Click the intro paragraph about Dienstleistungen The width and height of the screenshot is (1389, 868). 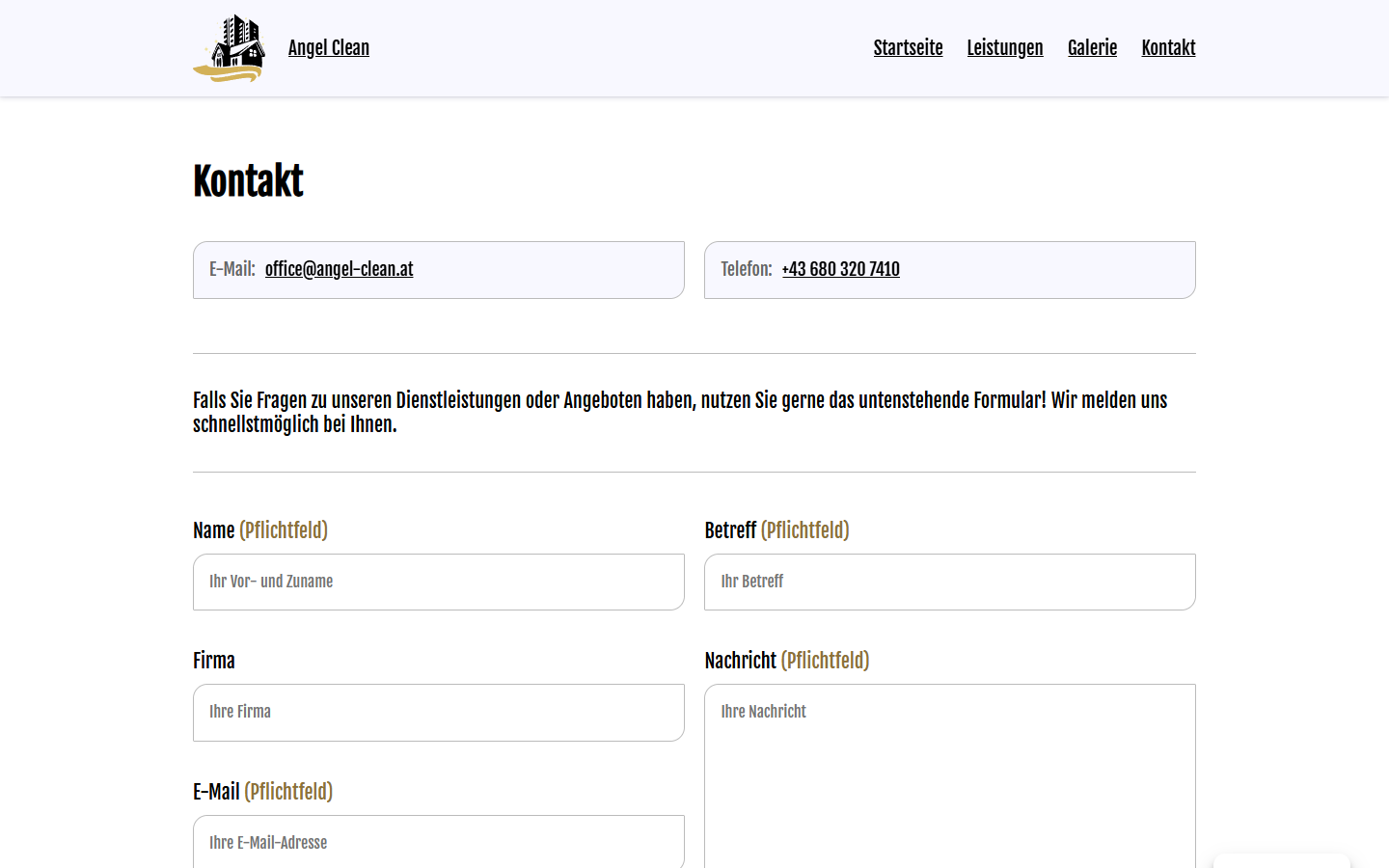(680, 413)
